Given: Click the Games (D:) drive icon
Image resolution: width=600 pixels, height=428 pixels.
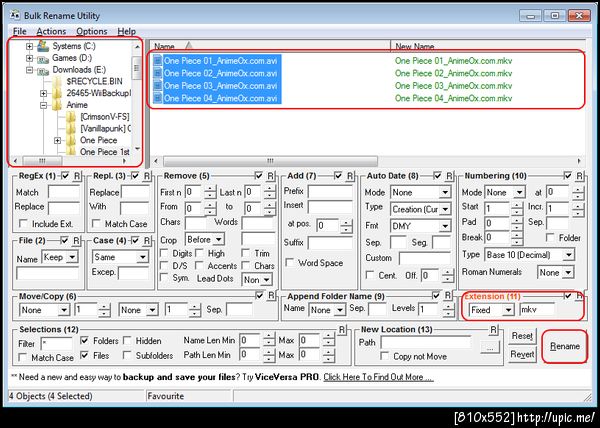Looking at the screenshot, I should [x=43, y=59].
